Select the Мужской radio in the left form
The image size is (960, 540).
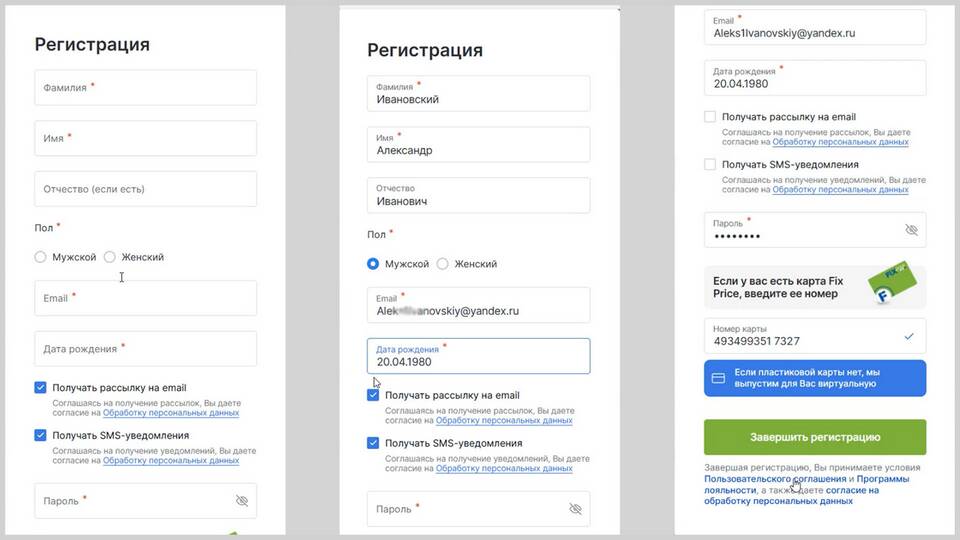coord(41,257)
